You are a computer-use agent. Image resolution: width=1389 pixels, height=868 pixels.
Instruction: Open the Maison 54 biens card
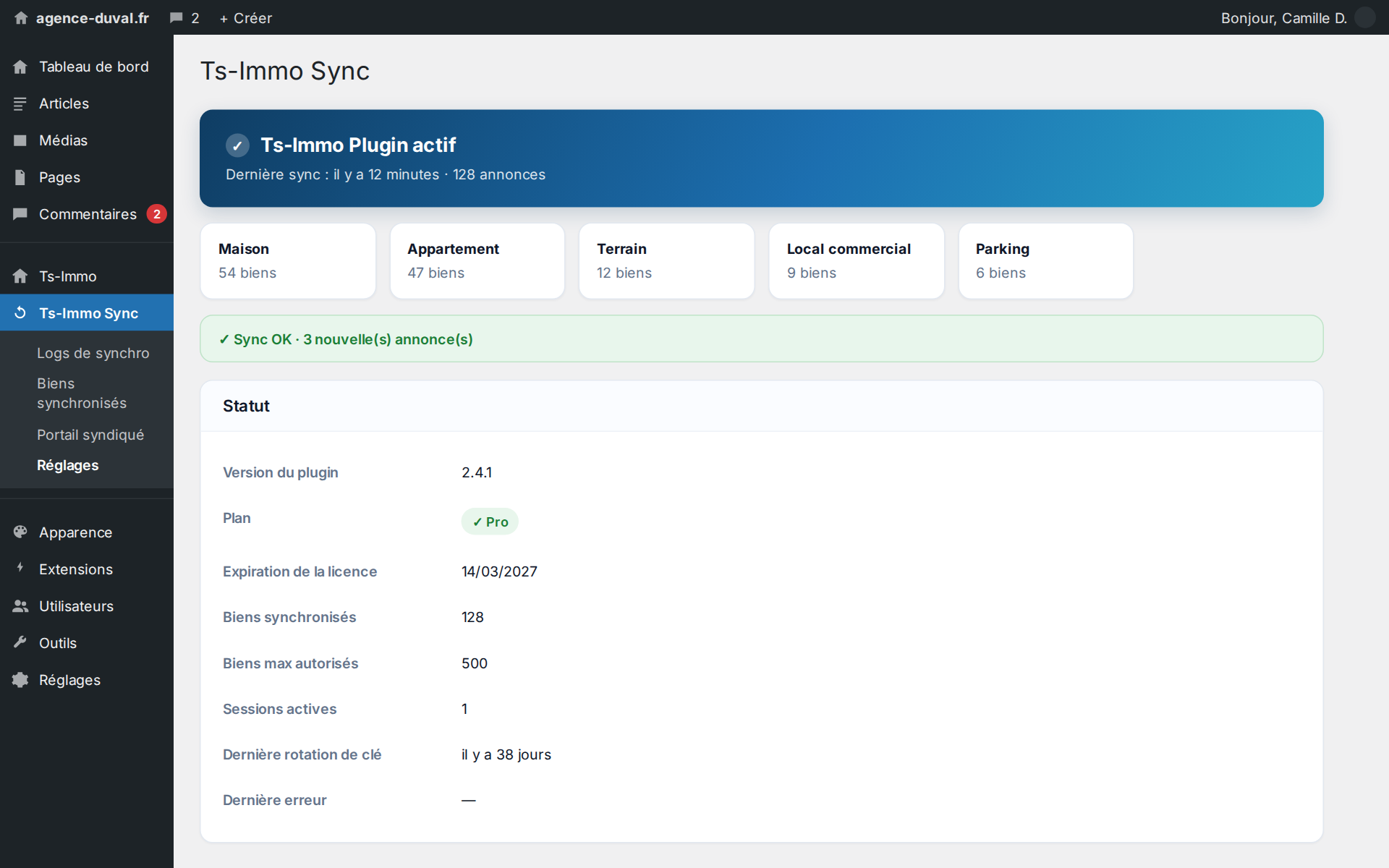click(288, 260)
